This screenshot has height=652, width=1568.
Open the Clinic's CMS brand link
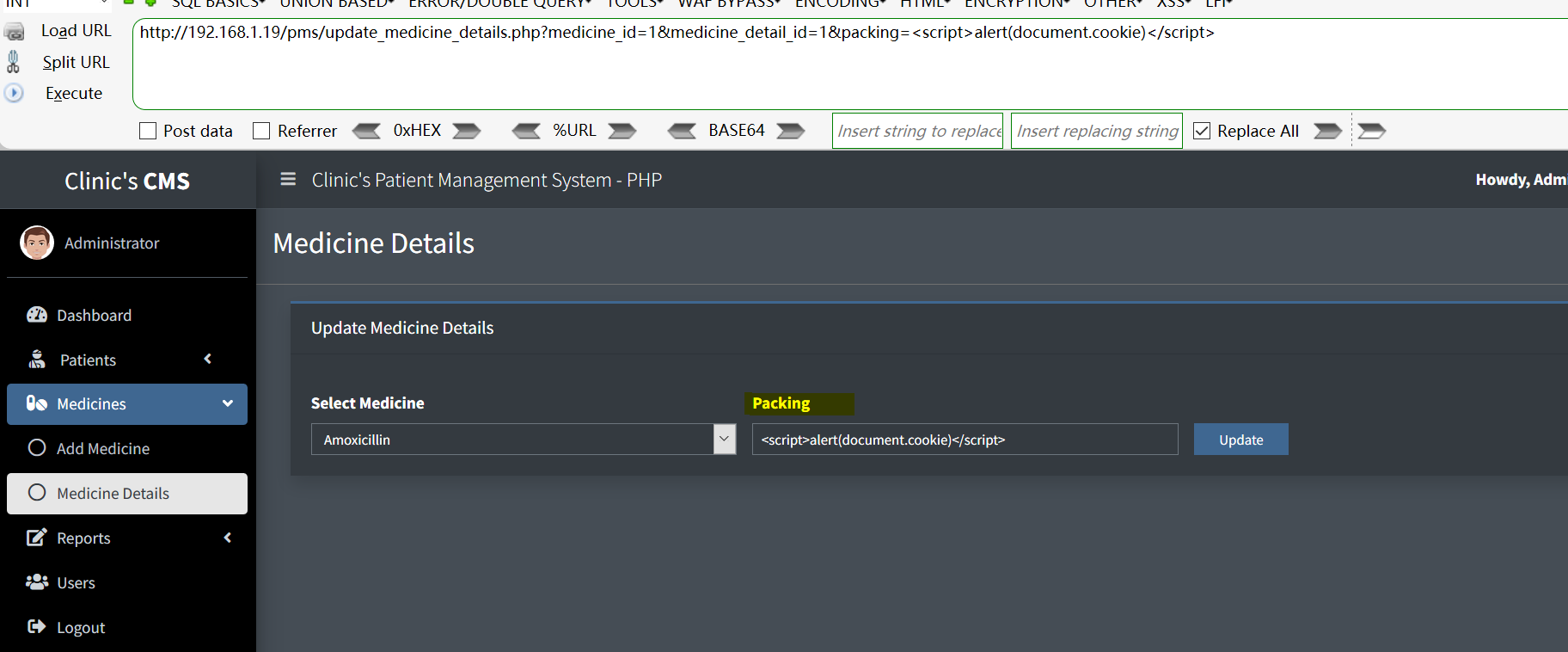[127, 181]
